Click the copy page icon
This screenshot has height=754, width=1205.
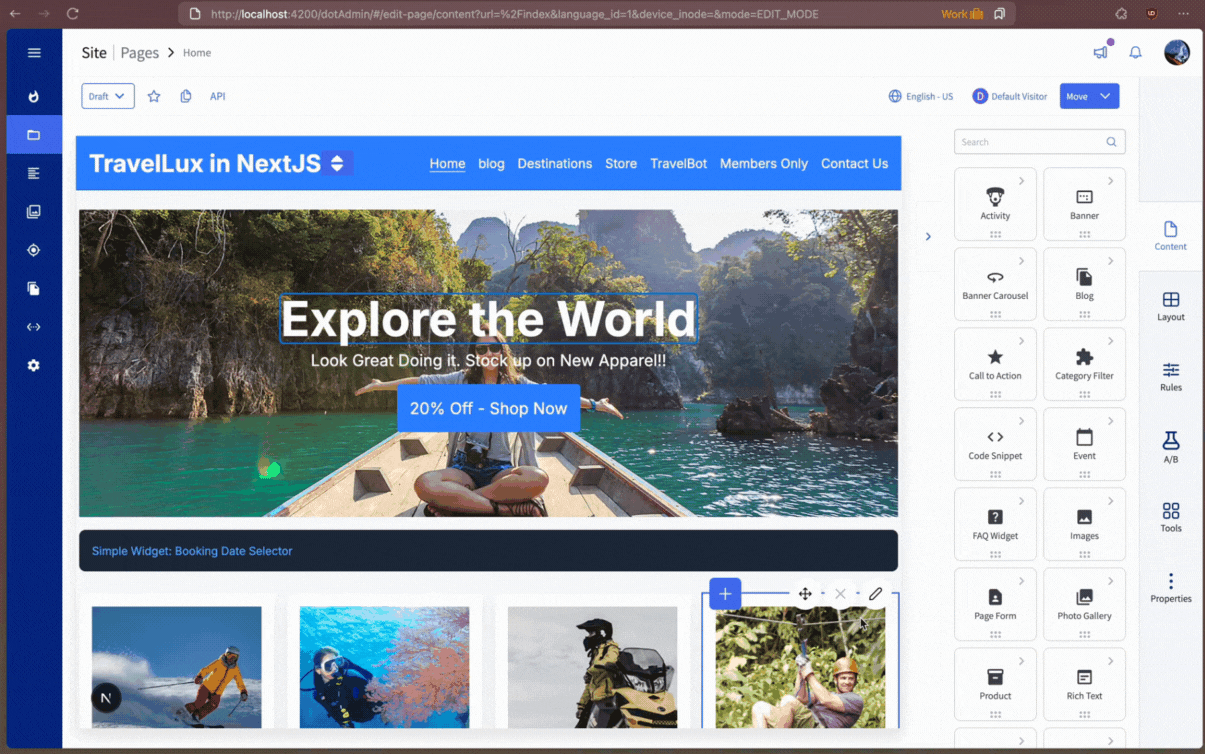point(186,97)
